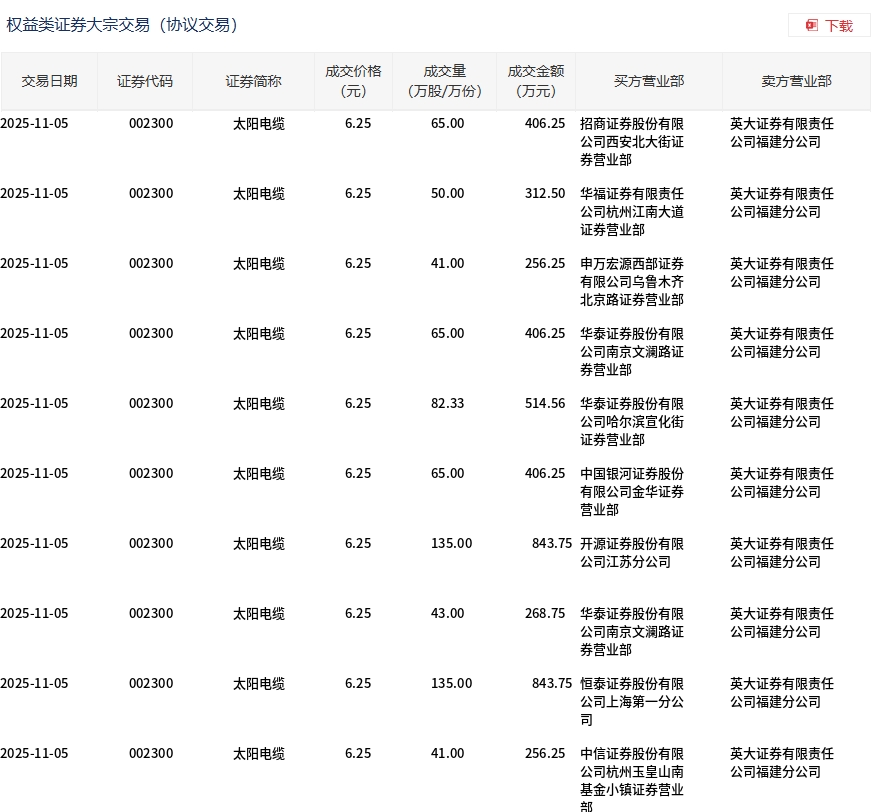
Task: Click the amount 268.75 cell
Action: [x=544, y=613]
